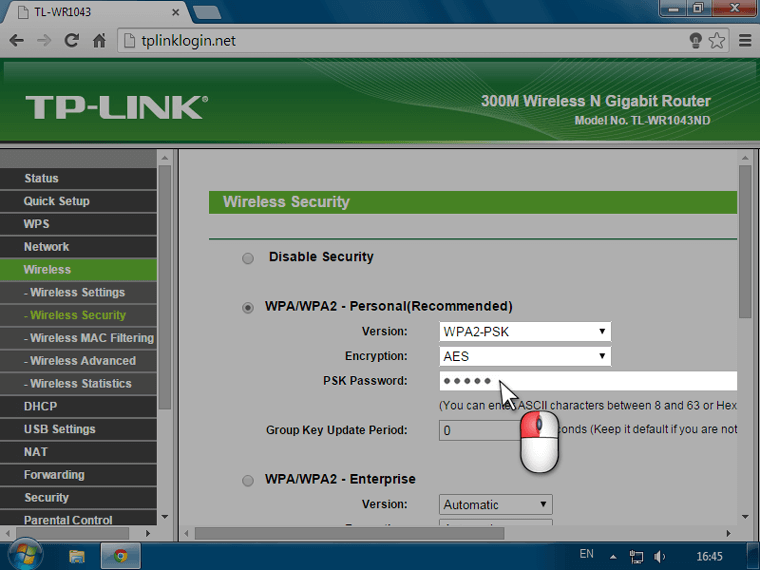760x570 pixels.
Task: Select the Disable Security radio button
Action: pyautogui.click(x=248, y=258)
